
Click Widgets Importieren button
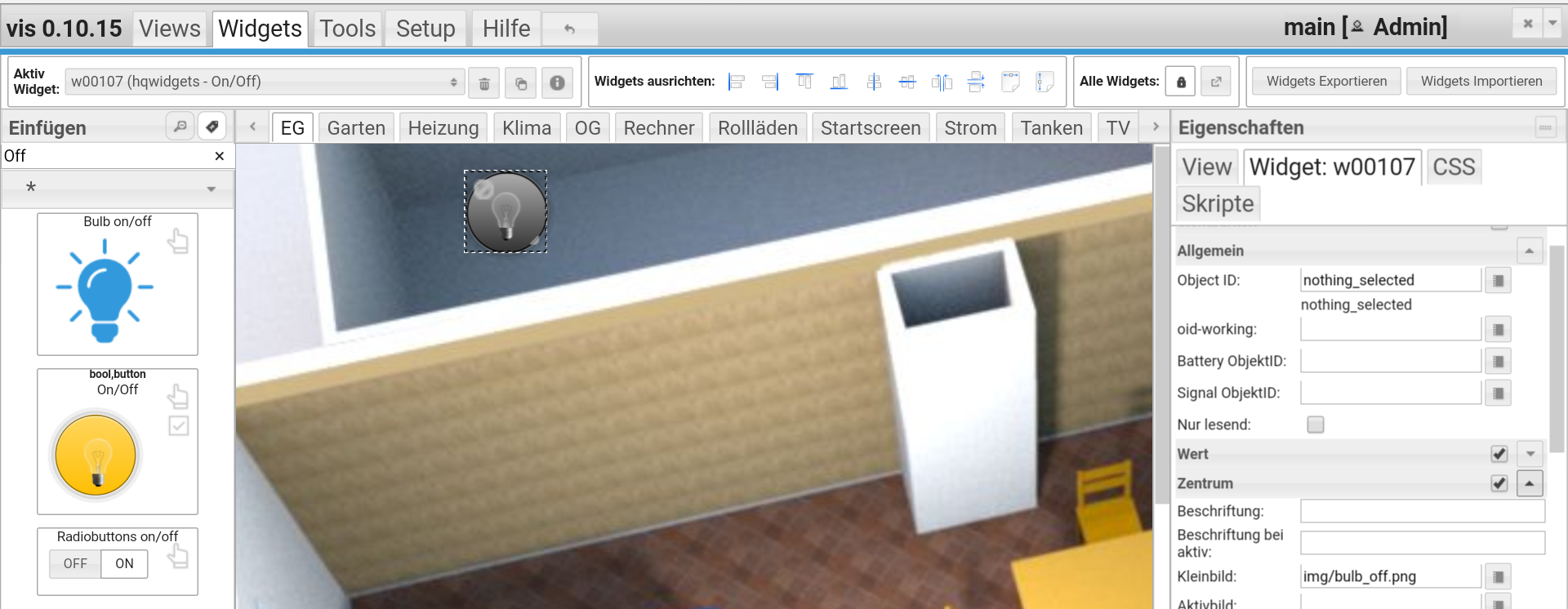pos(1481,81)
